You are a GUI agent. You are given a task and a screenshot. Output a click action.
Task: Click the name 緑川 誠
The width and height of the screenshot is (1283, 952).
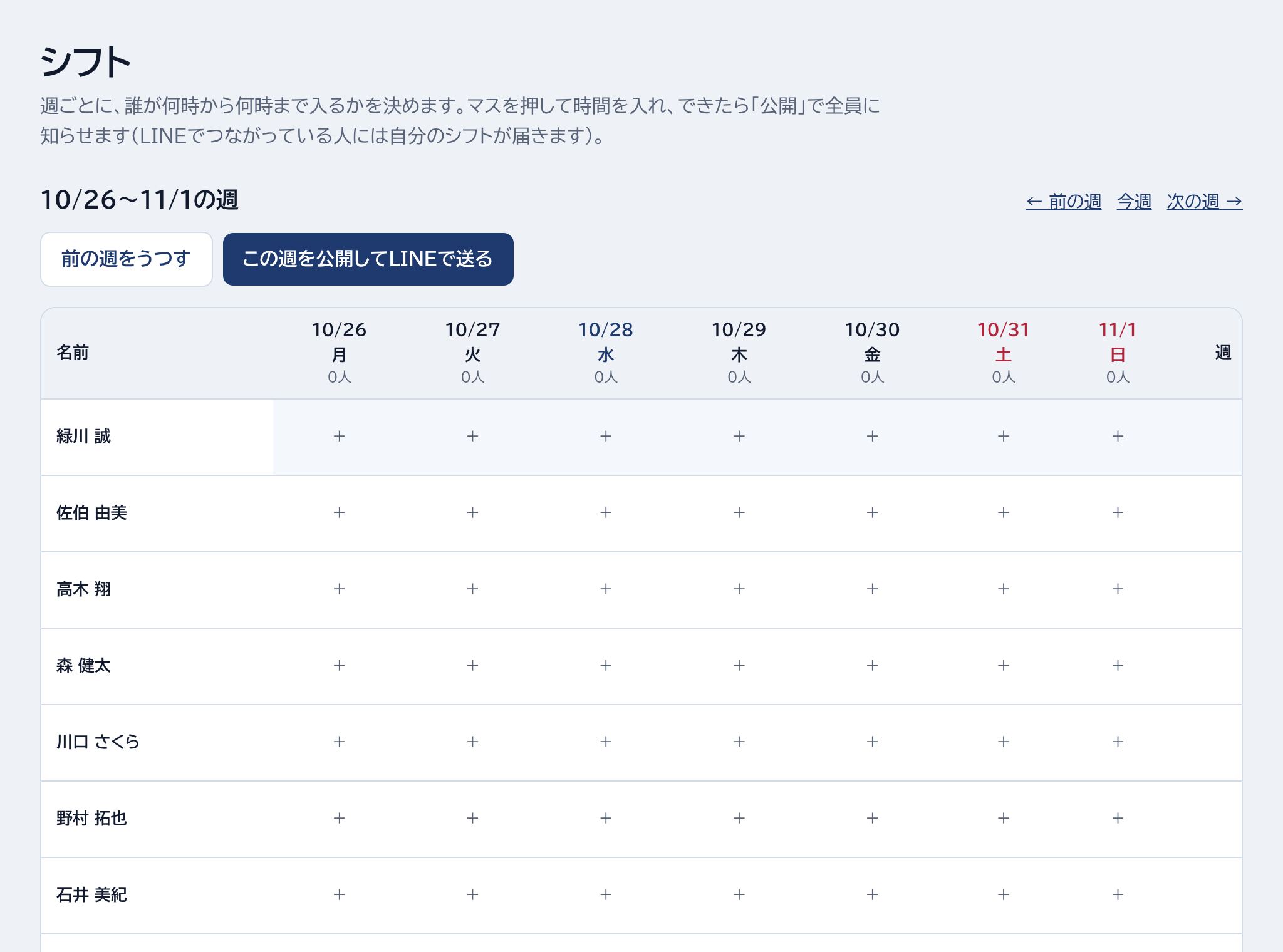pyautogui.click(x=83, y=437)
